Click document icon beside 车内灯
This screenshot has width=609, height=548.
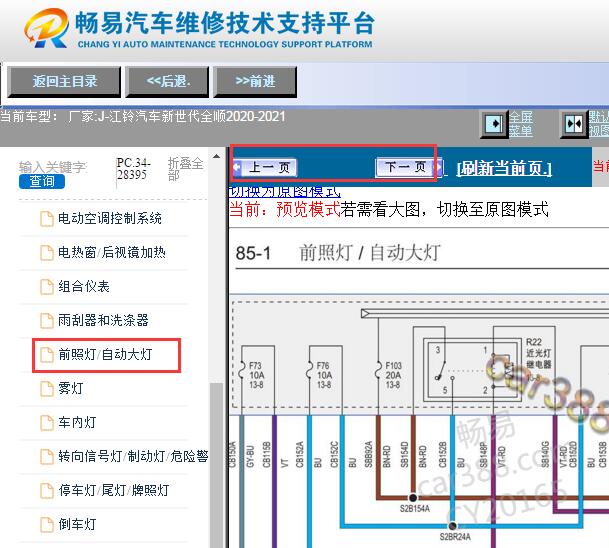(x=47, y=423)
